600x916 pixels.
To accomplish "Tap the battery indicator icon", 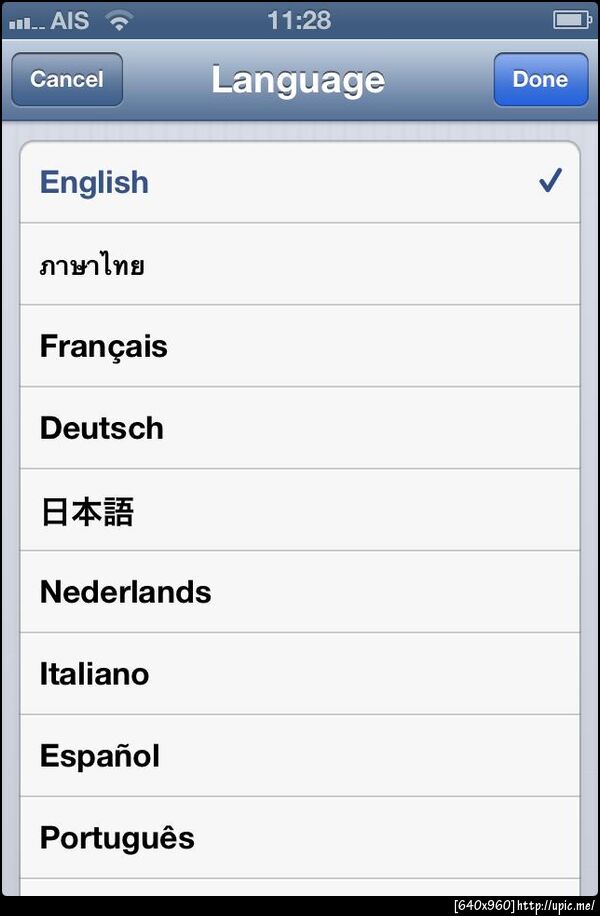I will click(571, 19).
